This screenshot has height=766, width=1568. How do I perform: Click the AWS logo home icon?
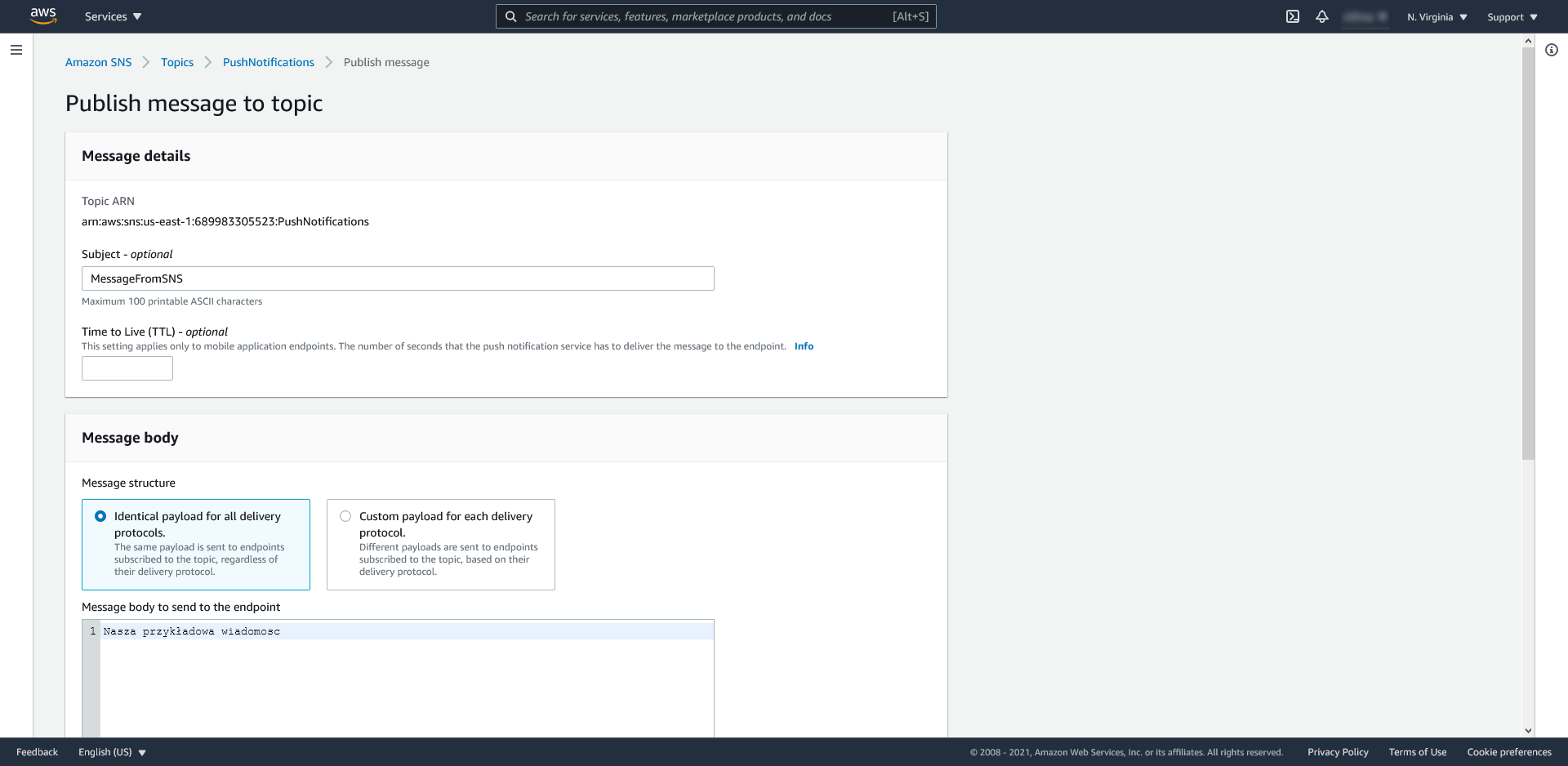click(x=43, y=16)
